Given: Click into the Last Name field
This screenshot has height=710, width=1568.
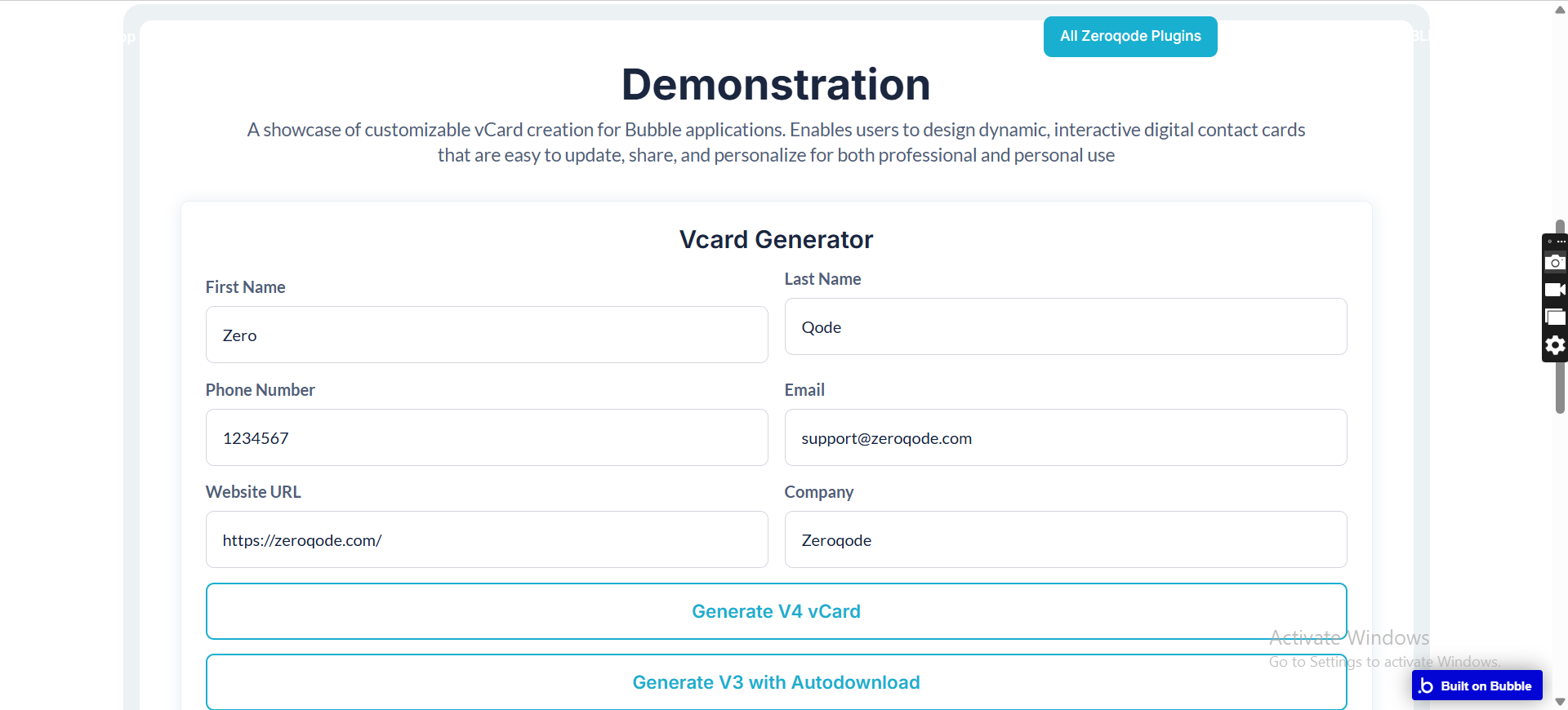Looking at the screenshot, I should [x=1065, y=326].
